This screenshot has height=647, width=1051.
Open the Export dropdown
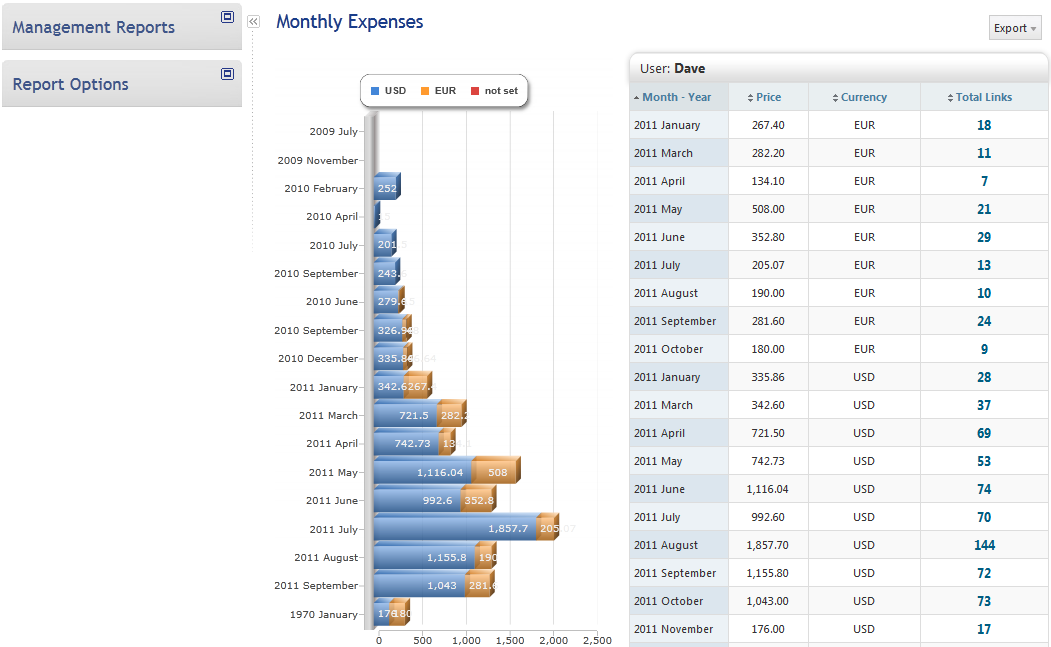(x=1014, y=28)
